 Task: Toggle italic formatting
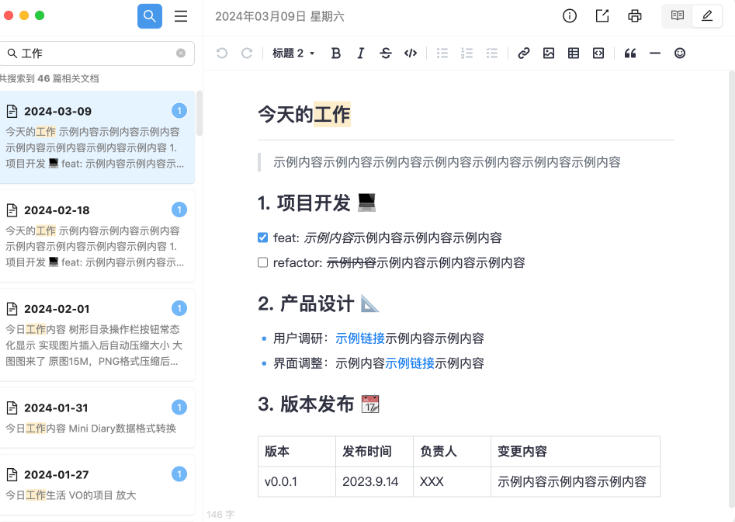point(360,53)
